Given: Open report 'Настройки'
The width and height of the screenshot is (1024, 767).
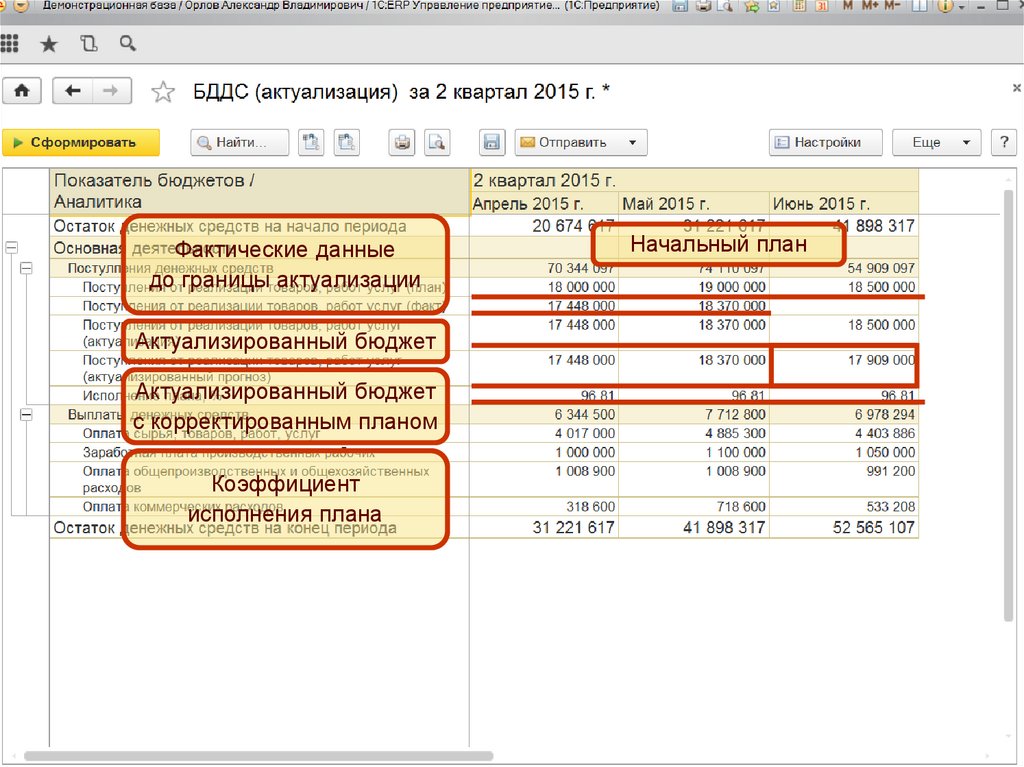Looking at the screenshot, I should pyautogui.click(x=826, y=142).
